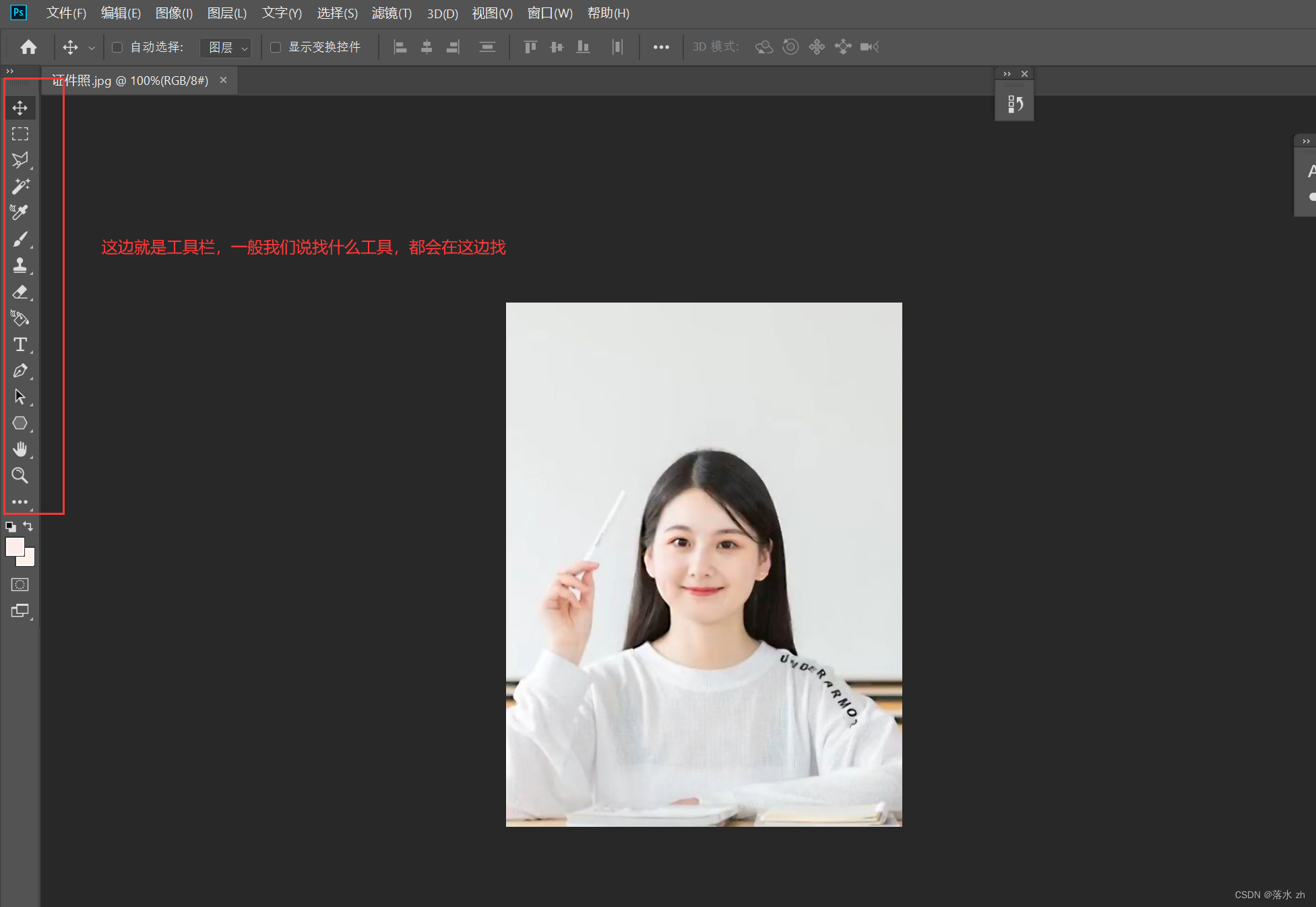Expand toolbar via double-arrow at top left

click(9, 71)
